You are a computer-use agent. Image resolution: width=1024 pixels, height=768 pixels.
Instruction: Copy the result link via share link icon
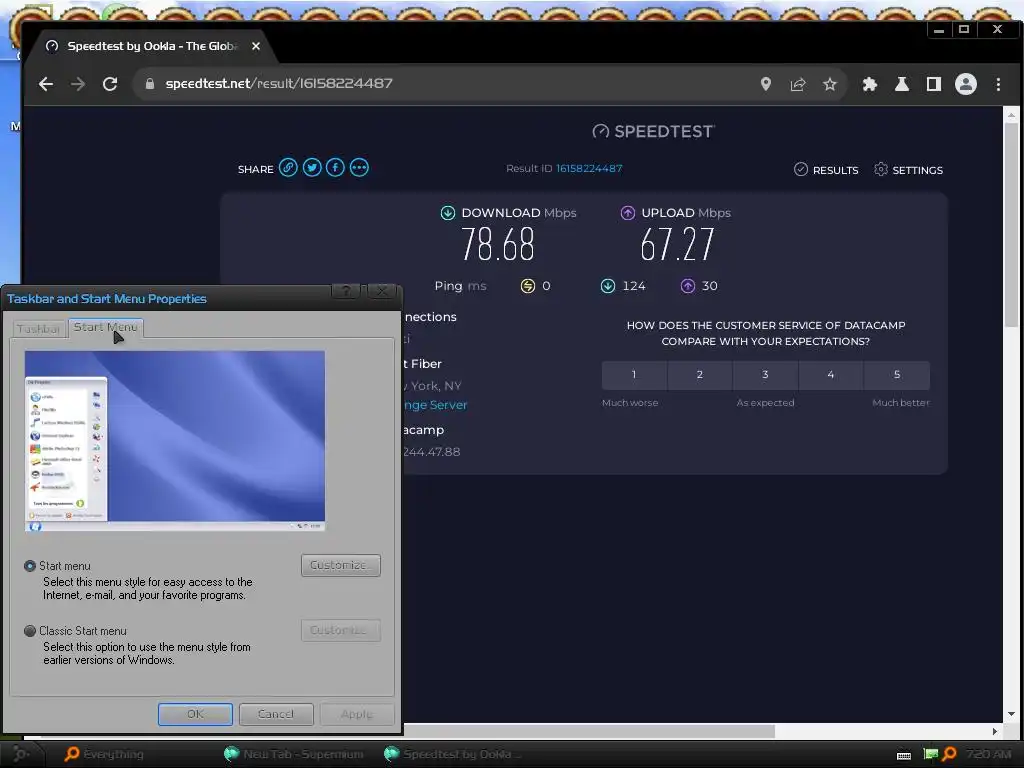tap(288, 168)
